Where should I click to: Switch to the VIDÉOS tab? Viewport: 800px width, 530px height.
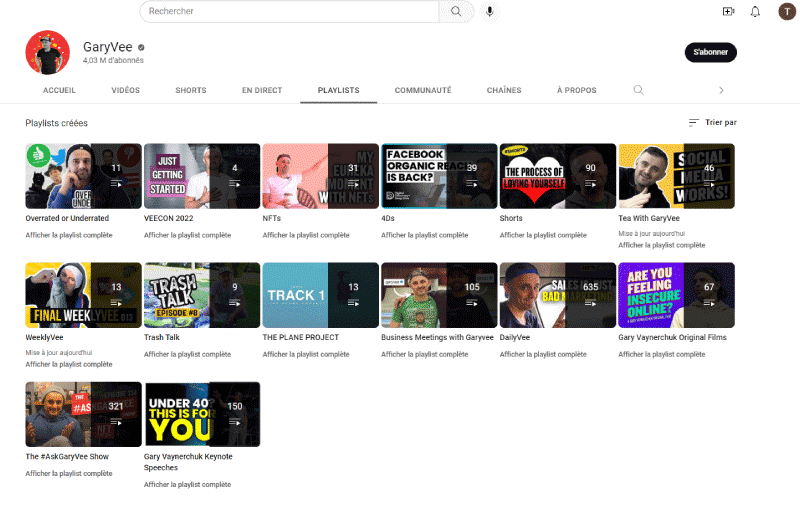[126, 90]
